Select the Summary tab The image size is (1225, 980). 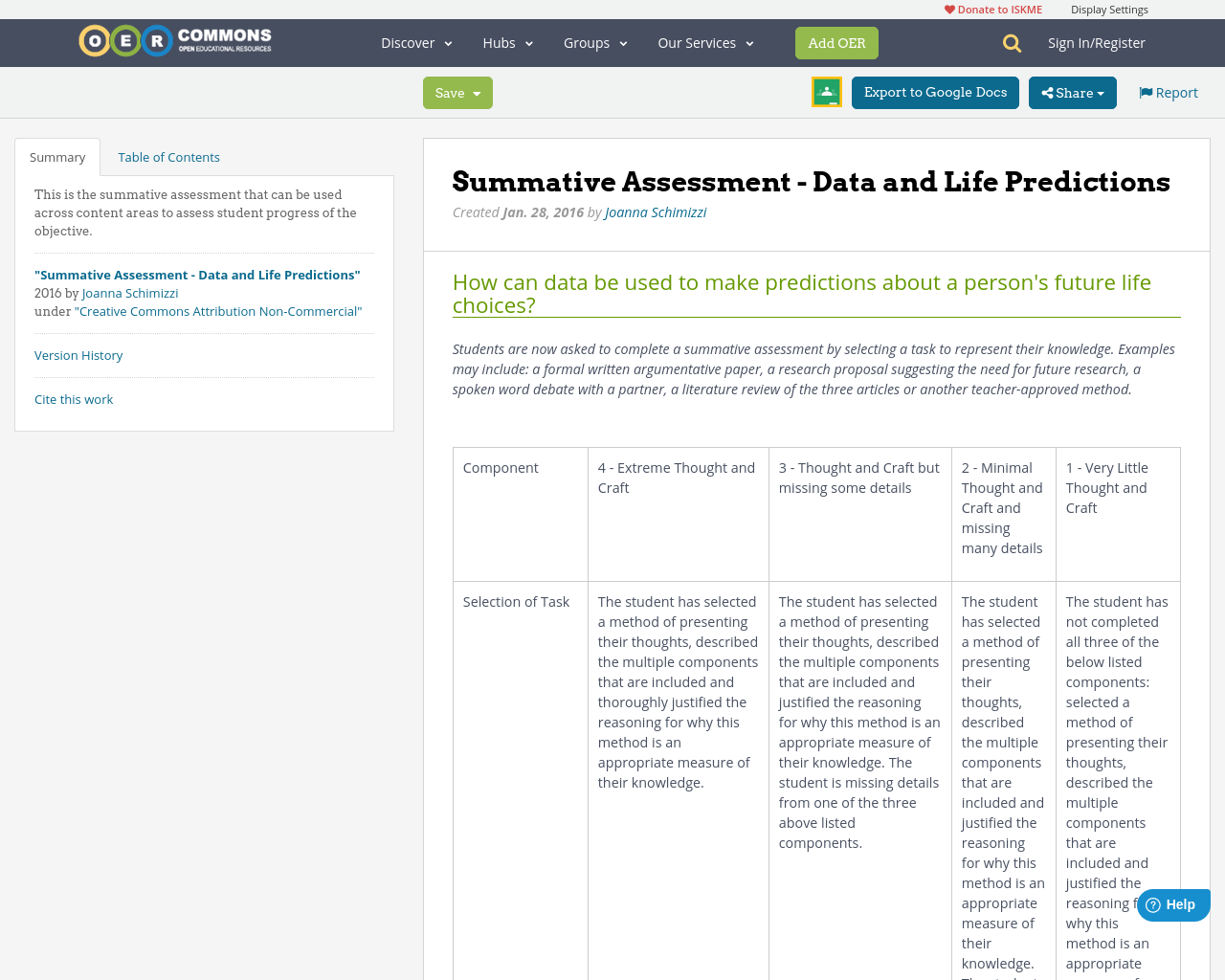[56, 155]
